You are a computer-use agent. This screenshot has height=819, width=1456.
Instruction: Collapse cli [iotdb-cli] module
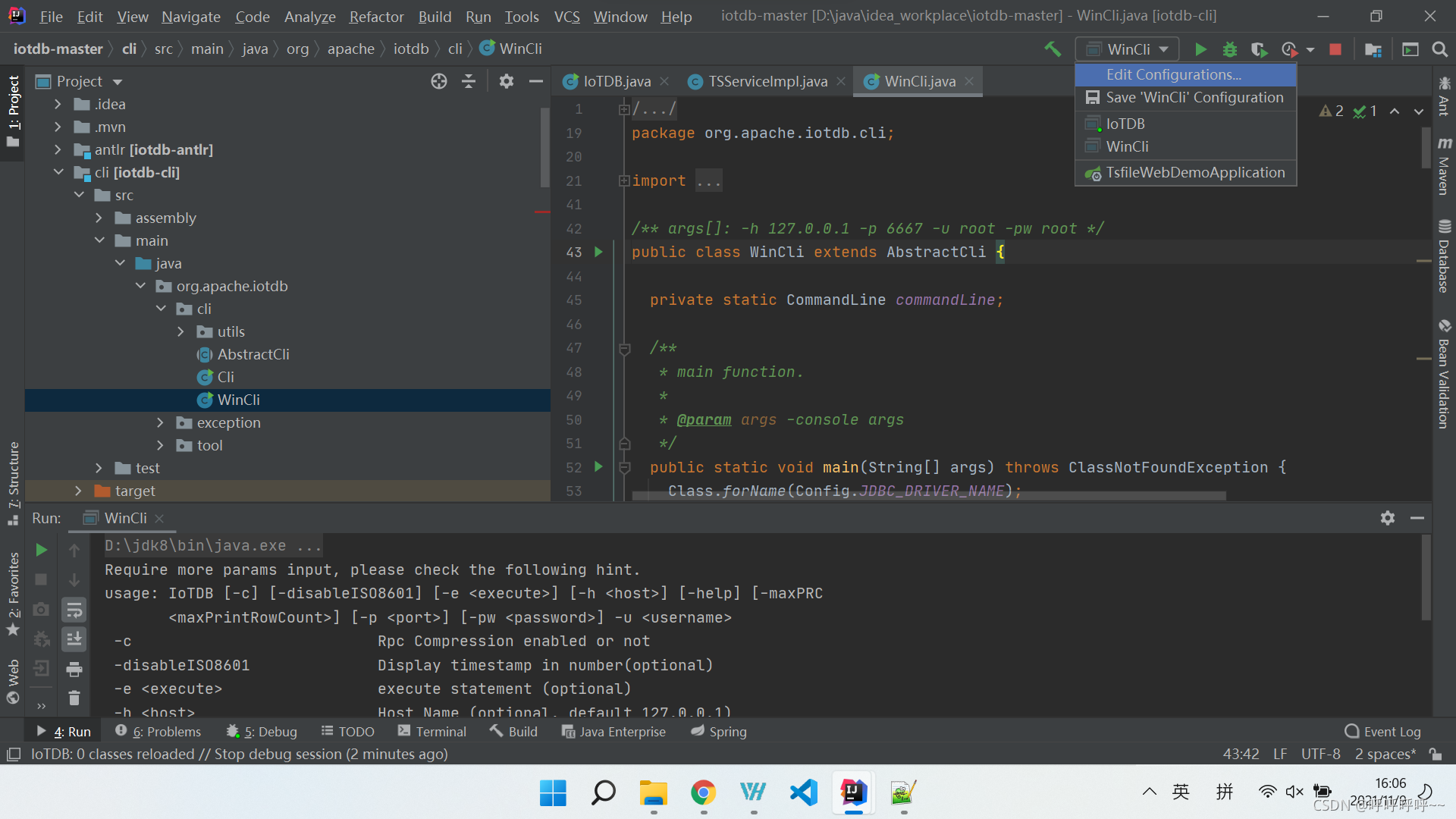58,172
